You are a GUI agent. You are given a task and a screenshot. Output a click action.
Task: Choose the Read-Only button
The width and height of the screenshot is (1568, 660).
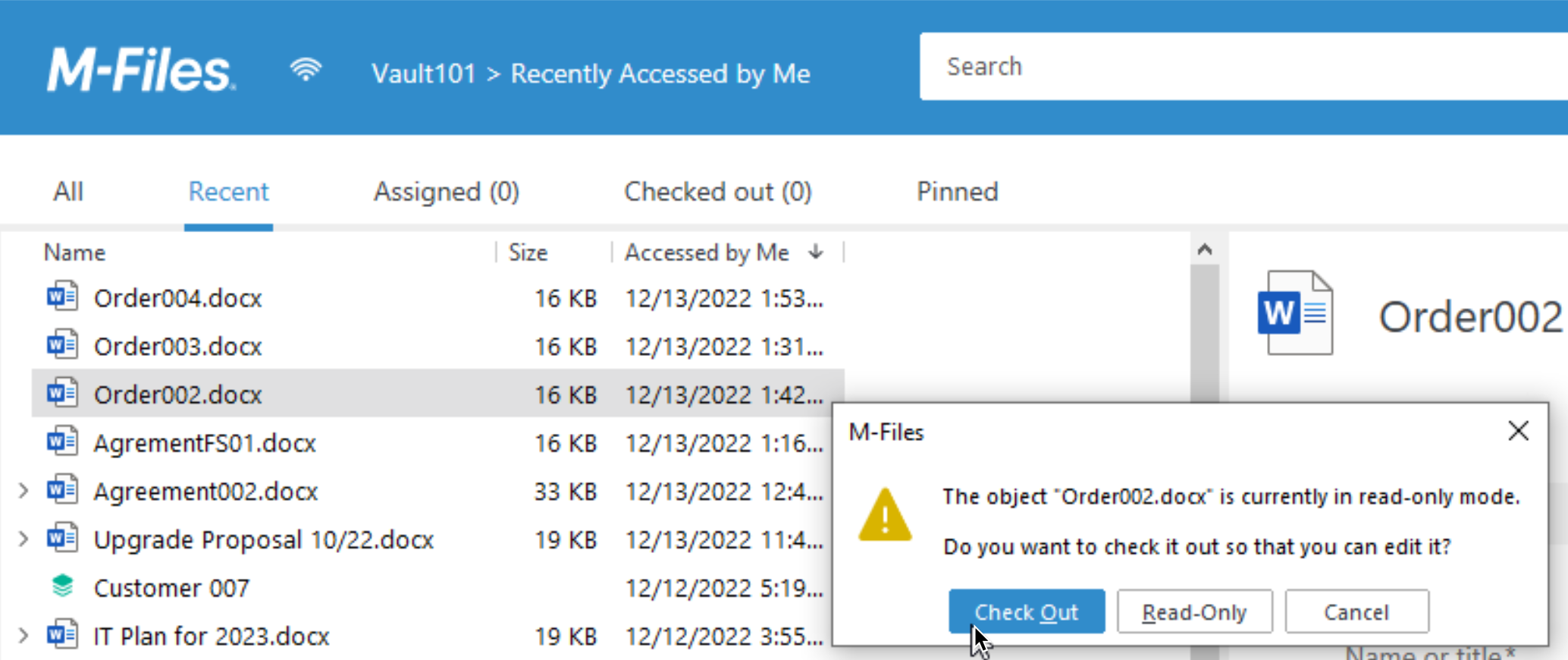tap(1194, 611)
